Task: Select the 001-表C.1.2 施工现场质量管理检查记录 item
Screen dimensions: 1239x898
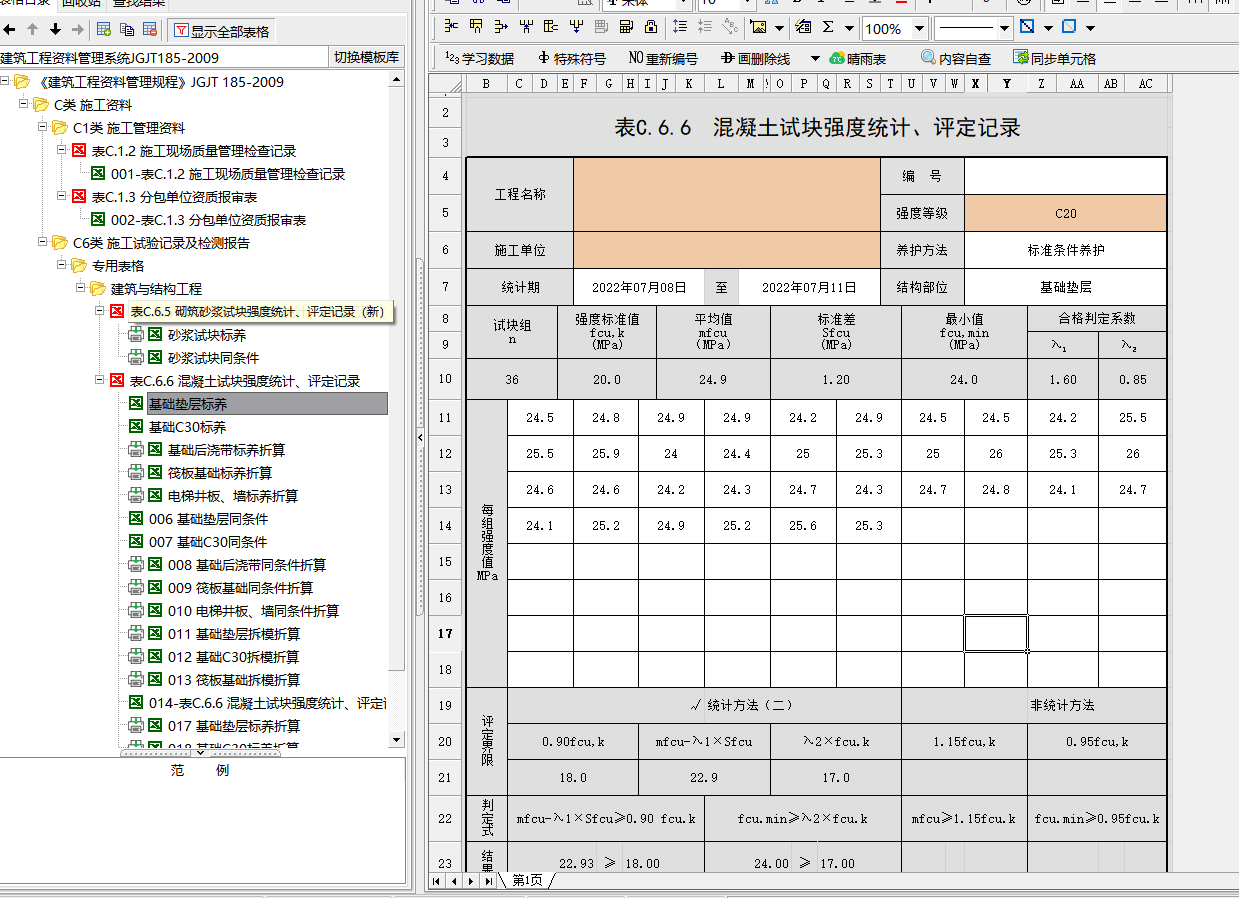Action: click(228, 174)
